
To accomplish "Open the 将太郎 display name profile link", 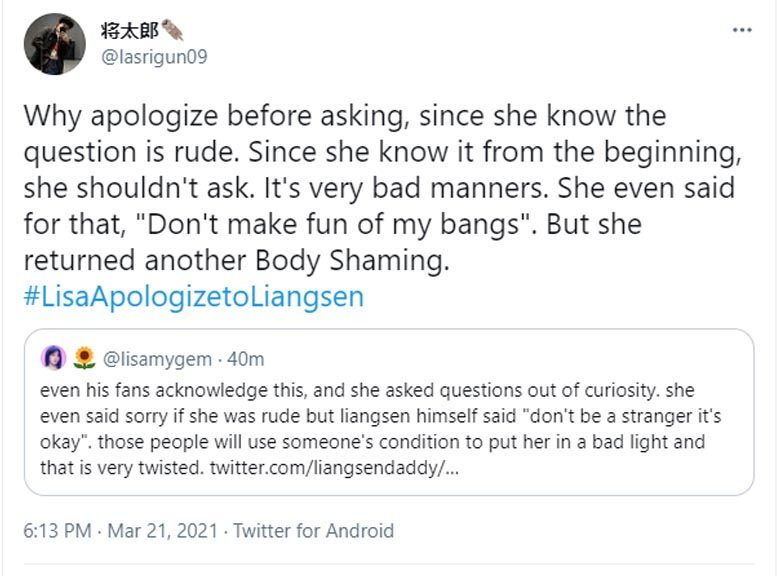I will [129, 31].
